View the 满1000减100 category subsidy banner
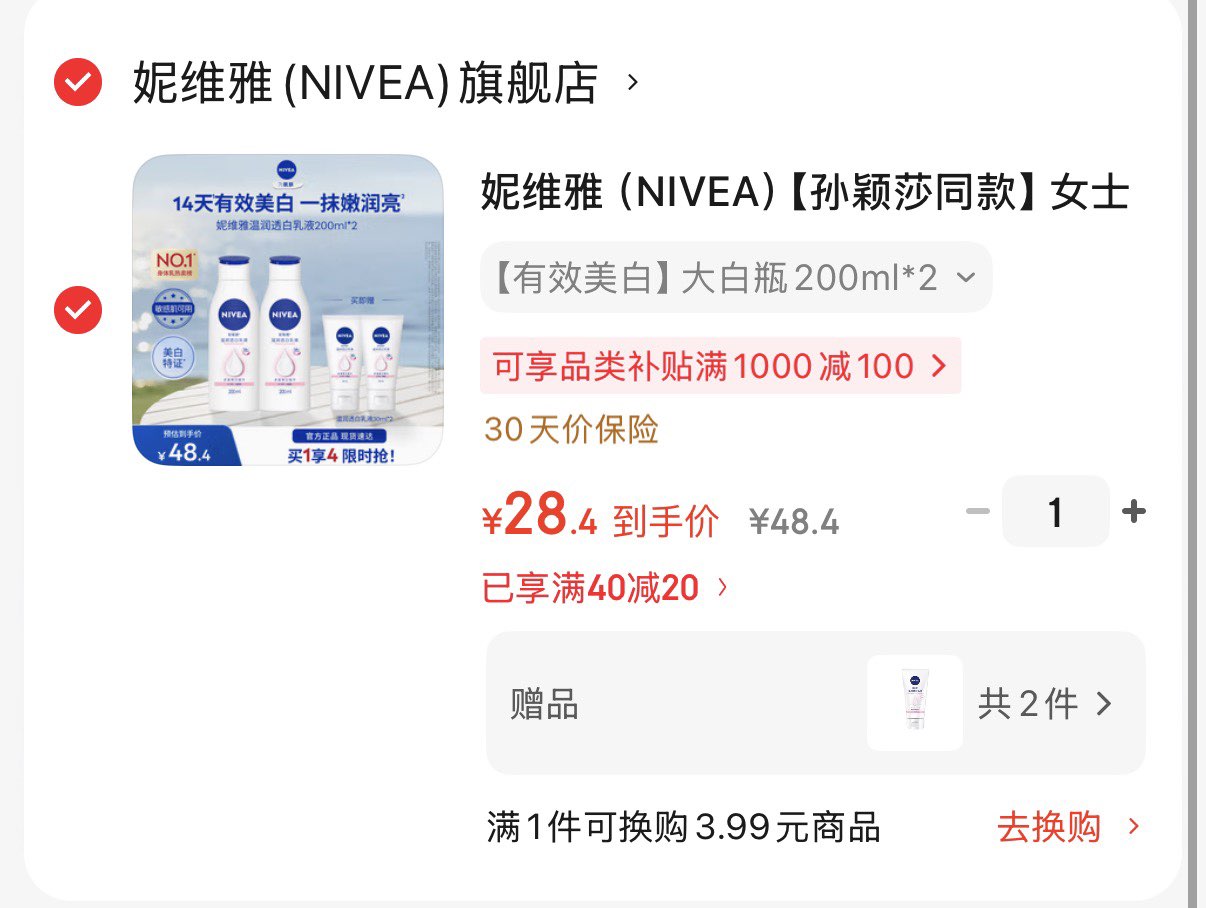1206x908 pixels. pyautogui.click(x=720, y=366)
